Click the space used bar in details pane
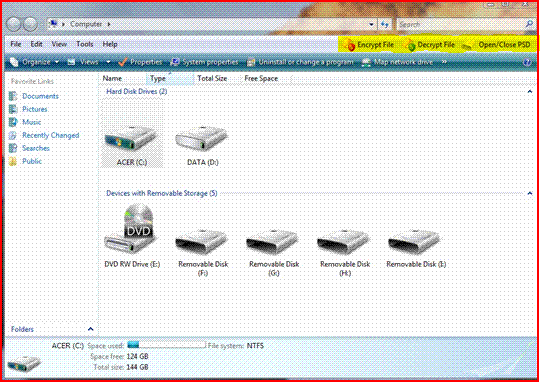Viewport: 540px width, 382px height. (166, 345)
